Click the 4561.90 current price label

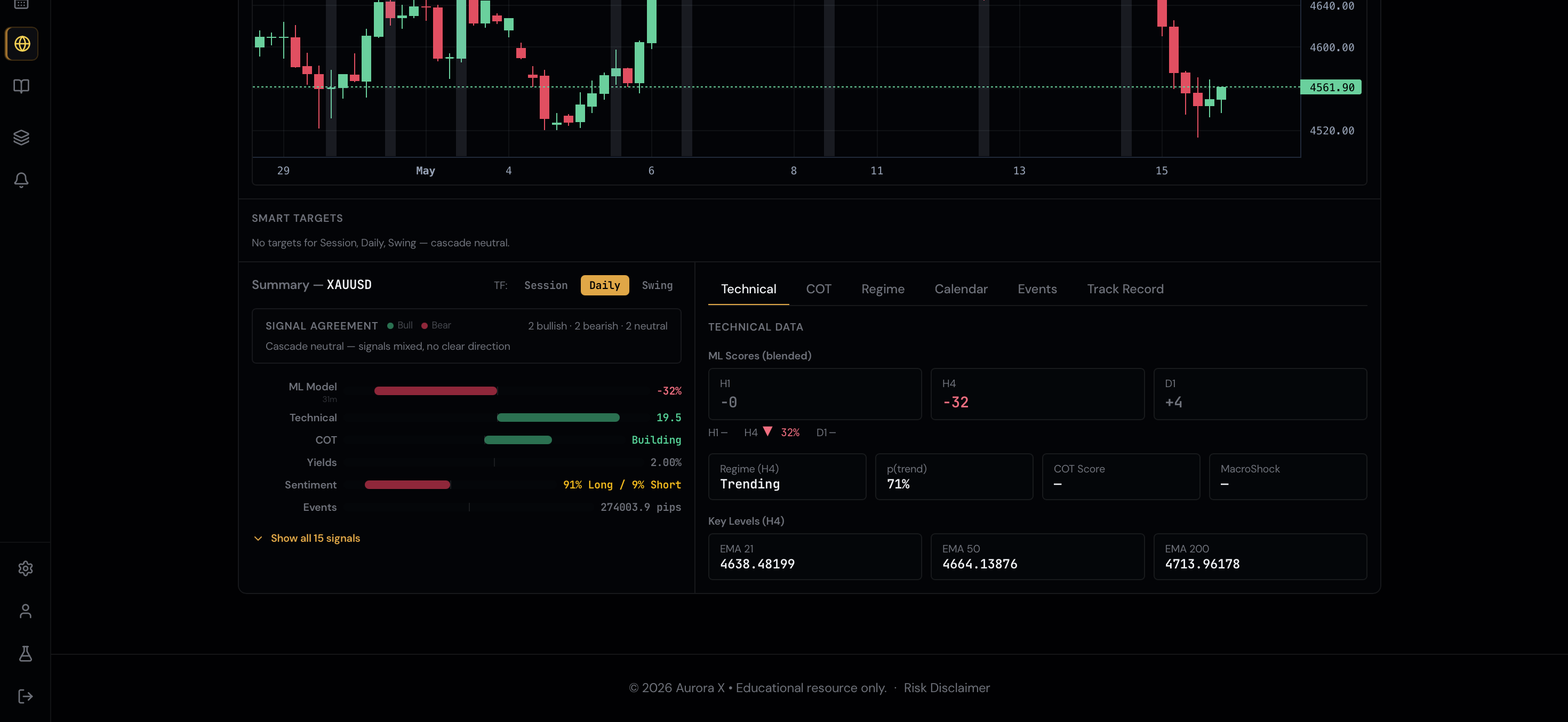tap(1331, 87)
